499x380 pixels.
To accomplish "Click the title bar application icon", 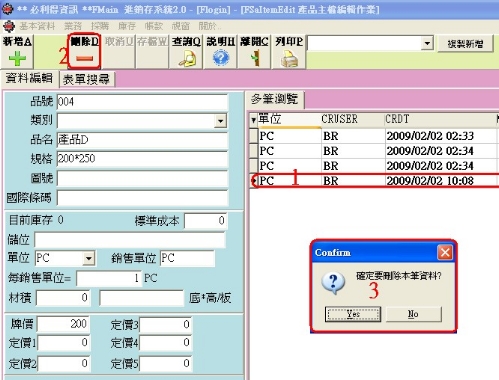I will tap(7, 9).
